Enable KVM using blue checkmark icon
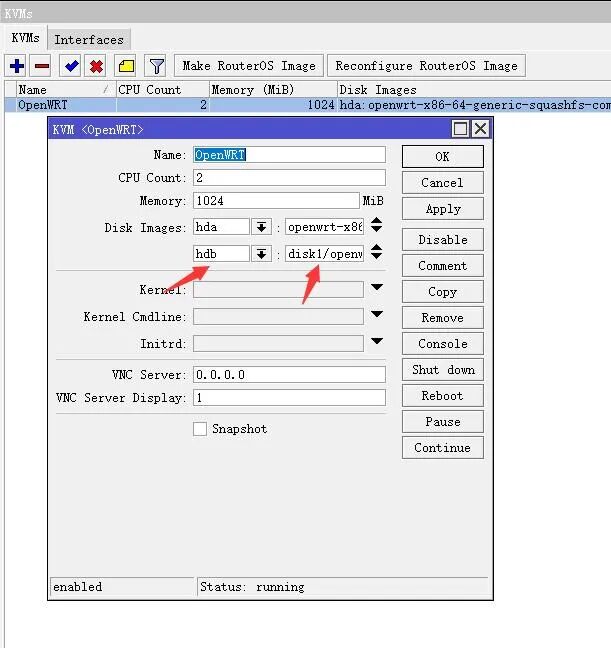 71,66
